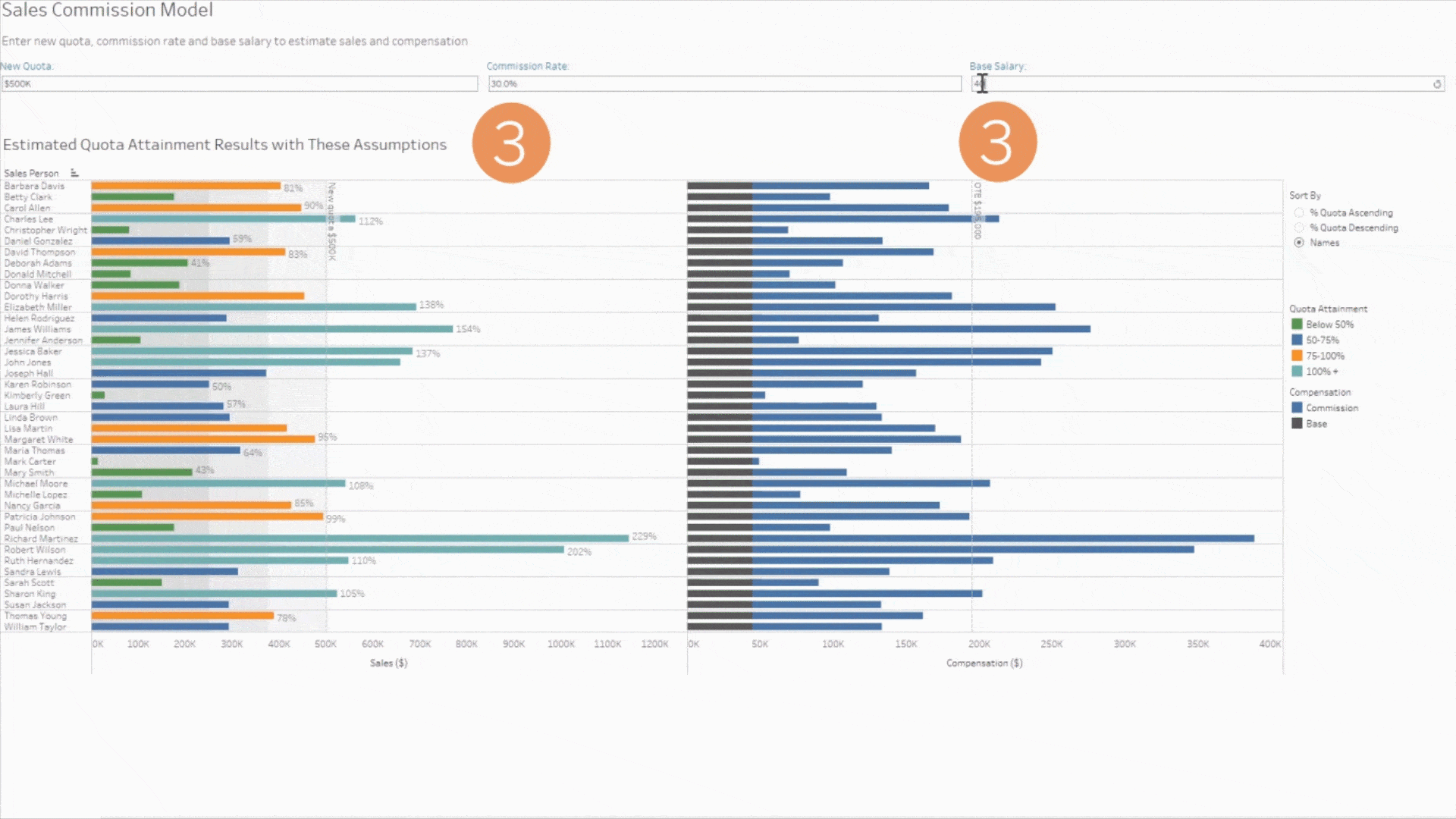Select Names radio button in Sort By

pyautogui.click(x=1298, y=243)
